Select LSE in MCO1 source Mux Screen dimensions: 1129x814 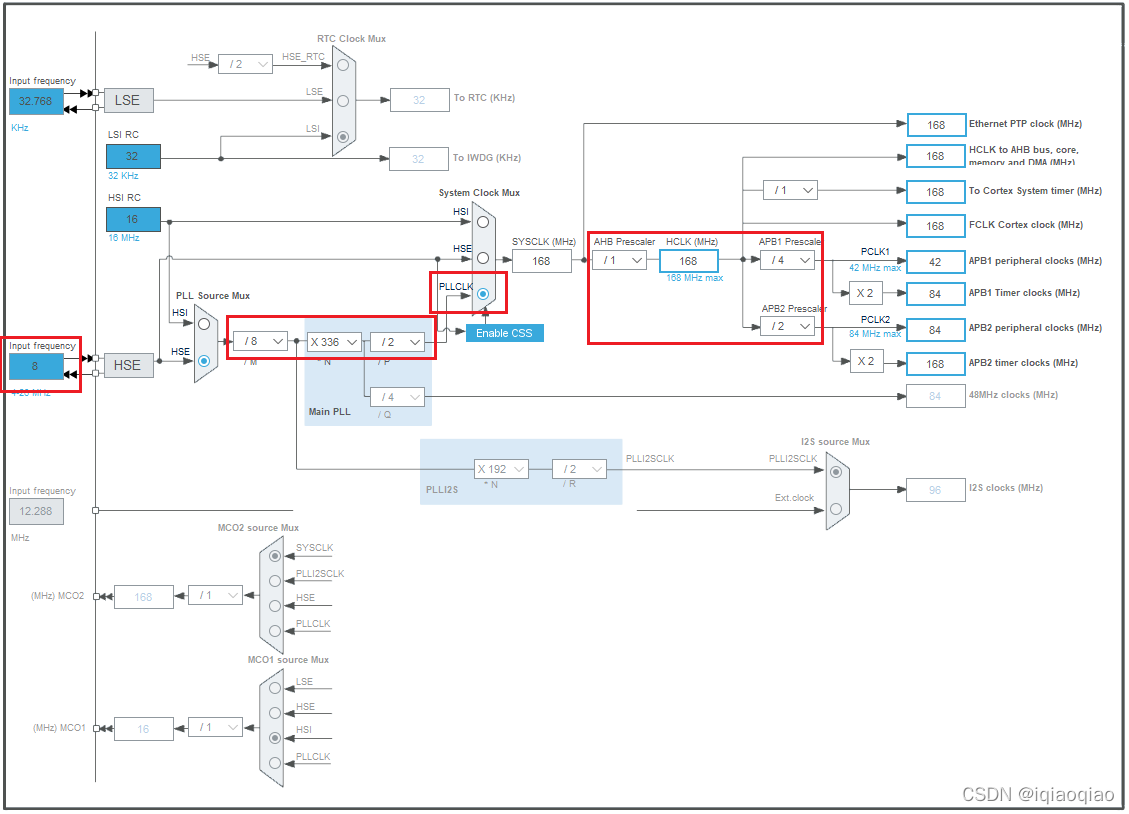(x=275, y=688)
